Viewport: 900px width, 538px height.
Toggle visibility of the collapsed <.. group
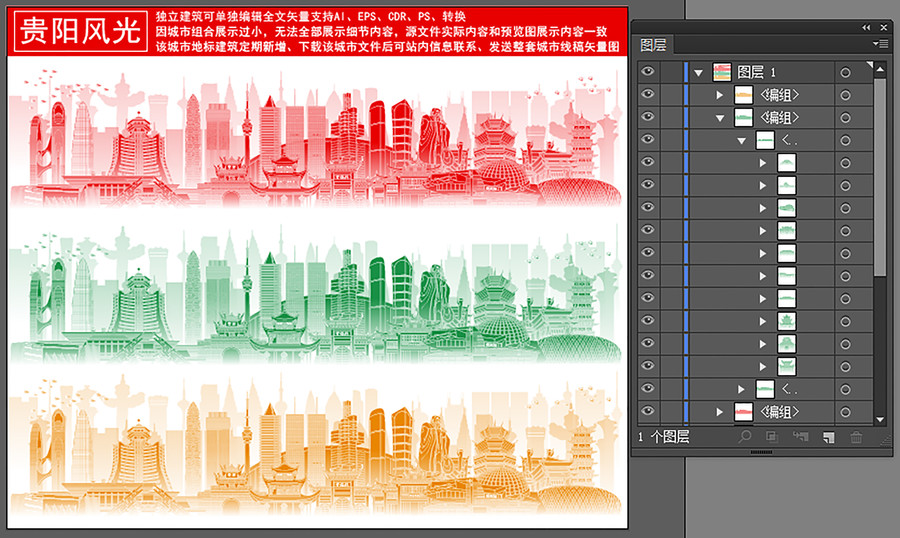tap(648, 388)
